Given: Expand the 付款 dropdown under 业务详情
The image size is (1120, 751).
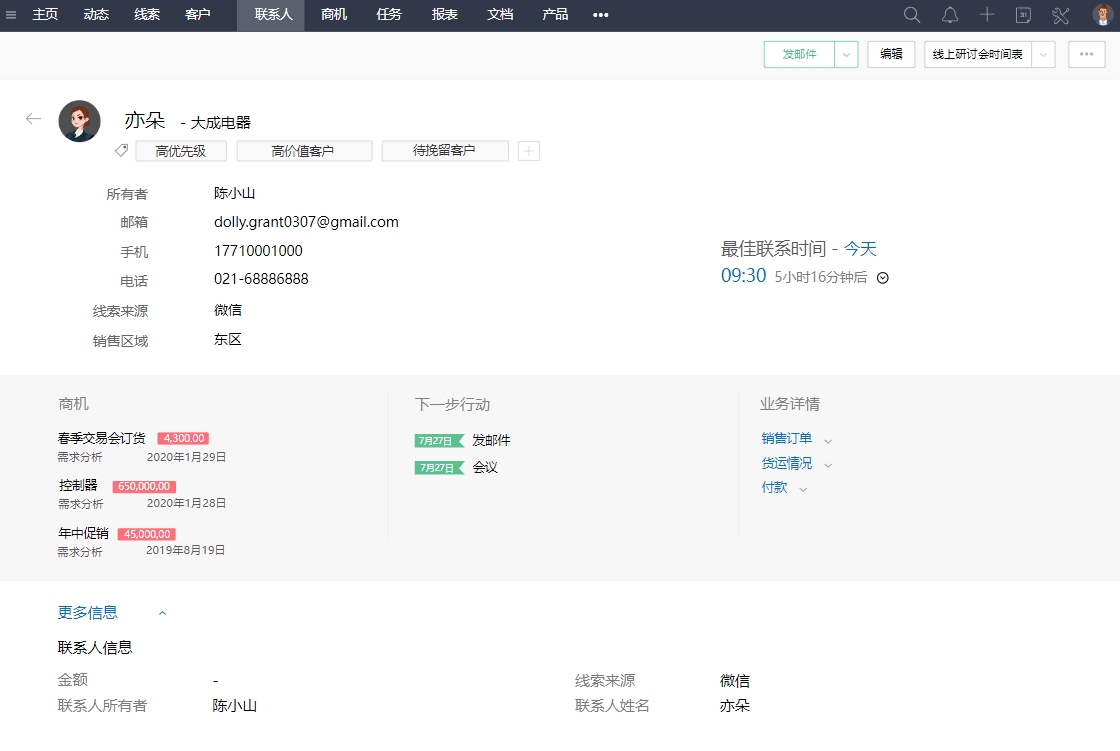Looking at the screenshot, I should coord(805,487).
